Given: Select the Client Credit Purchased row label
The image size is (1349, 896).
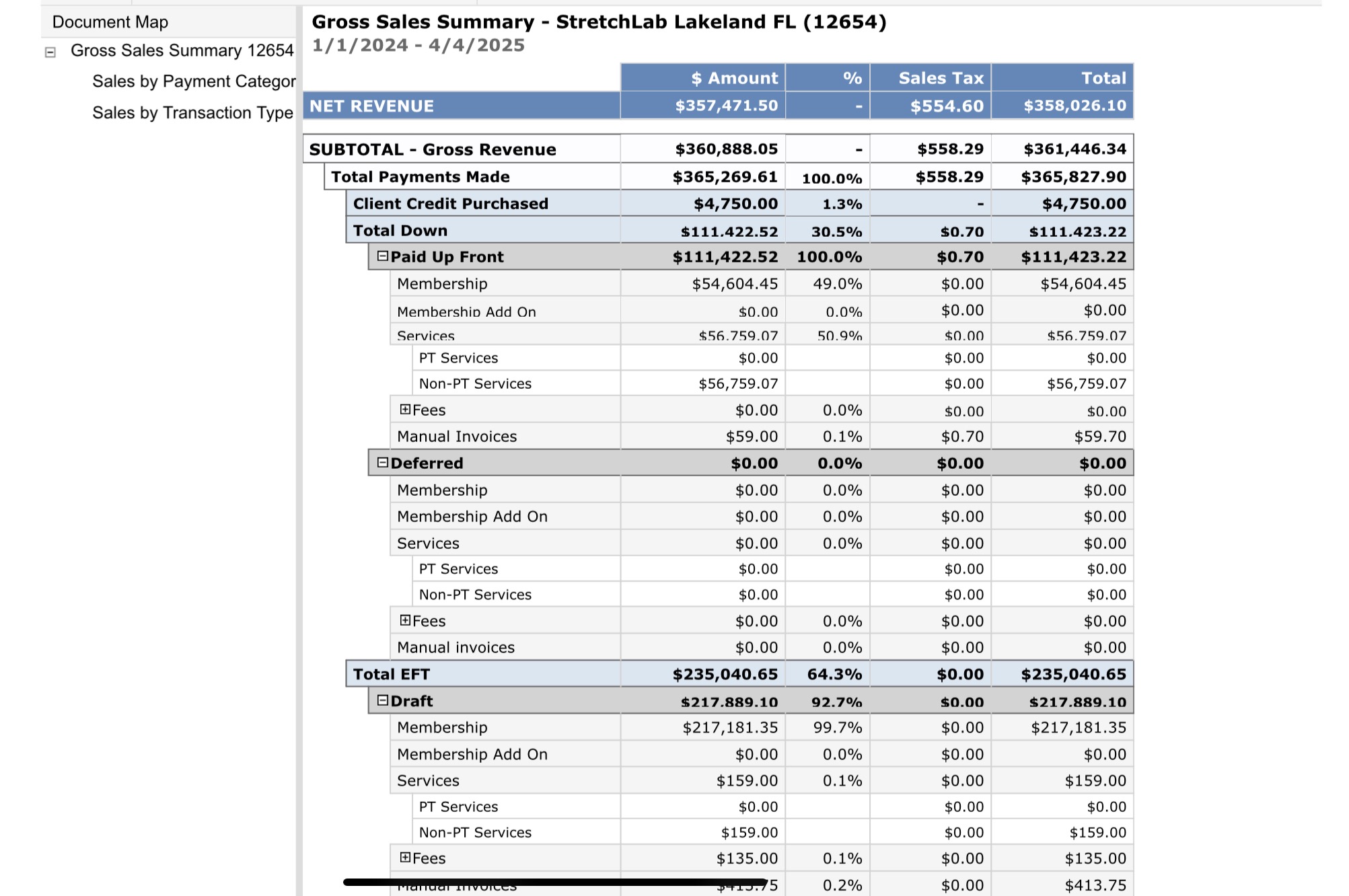Looking at the screenshot, I should pos(451,204).
